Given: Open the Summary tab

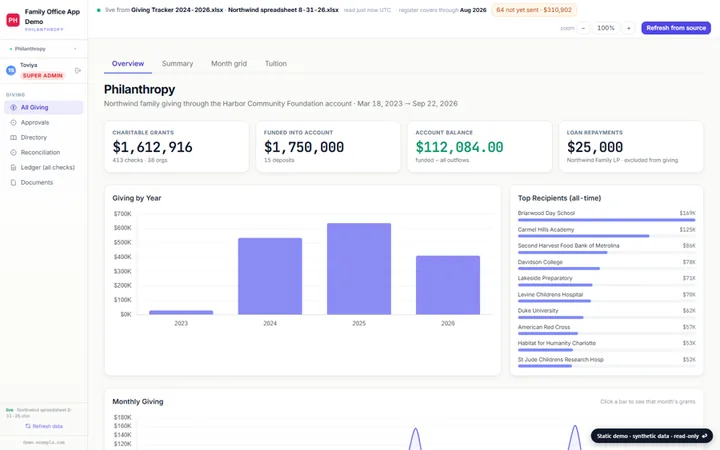Looking at the screenshot, I should pos(177,64).
